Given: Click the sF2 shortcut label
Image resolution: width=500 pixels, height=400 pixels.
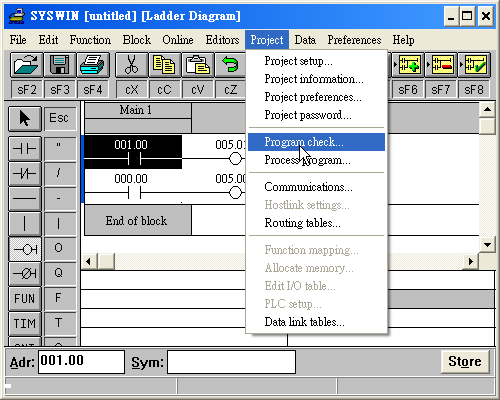Looking at the screenshot, I should (27, 90).
